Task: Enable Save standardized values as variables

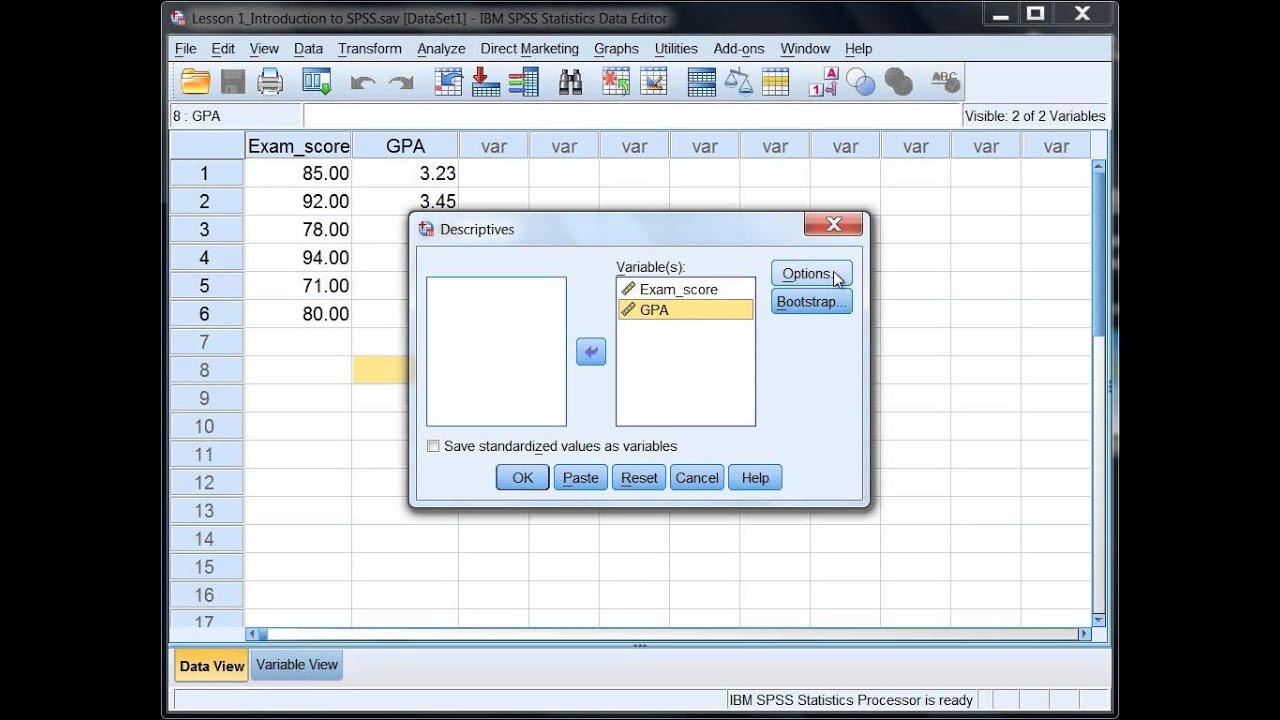Action: 433,447
